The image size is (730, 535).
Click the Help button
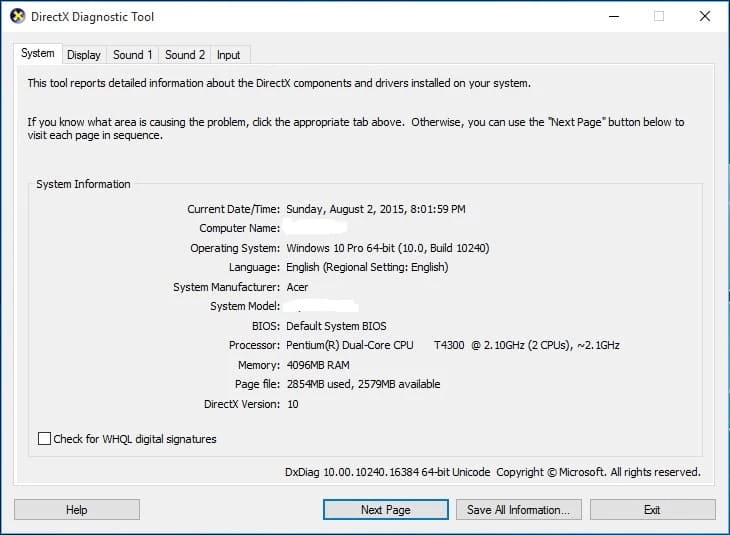click(77, 510)
